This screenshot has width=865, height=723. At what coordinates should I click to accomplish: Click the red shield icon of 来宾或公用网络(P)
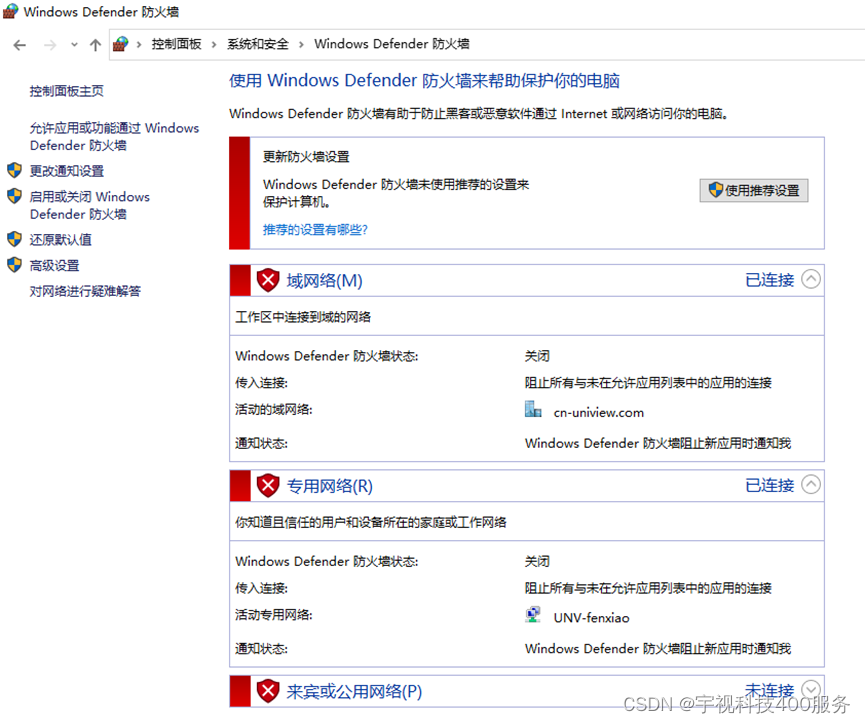pos(268,690)
